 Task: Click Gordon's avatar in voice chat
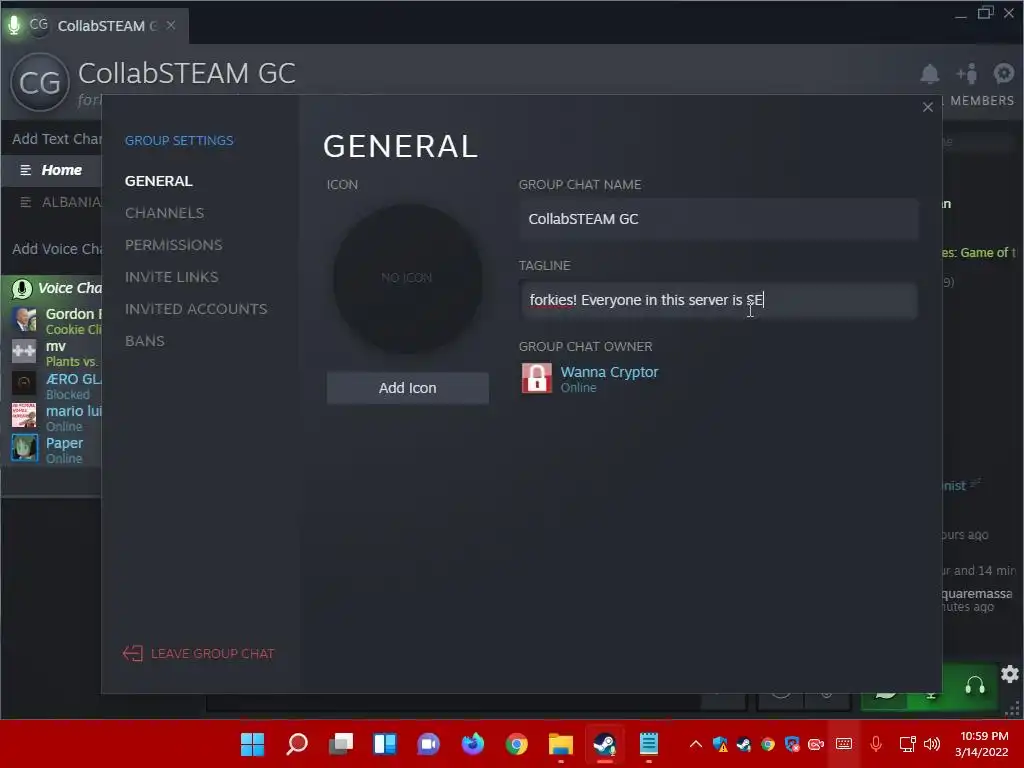pyautogui.click(x=24, y=320)
